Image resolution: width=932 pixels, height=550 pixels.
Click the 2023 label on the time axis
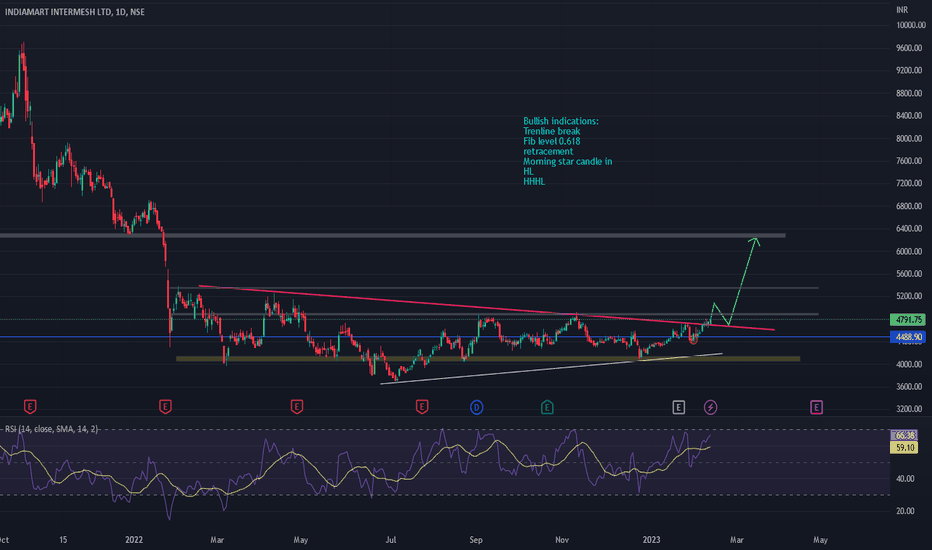651,540
